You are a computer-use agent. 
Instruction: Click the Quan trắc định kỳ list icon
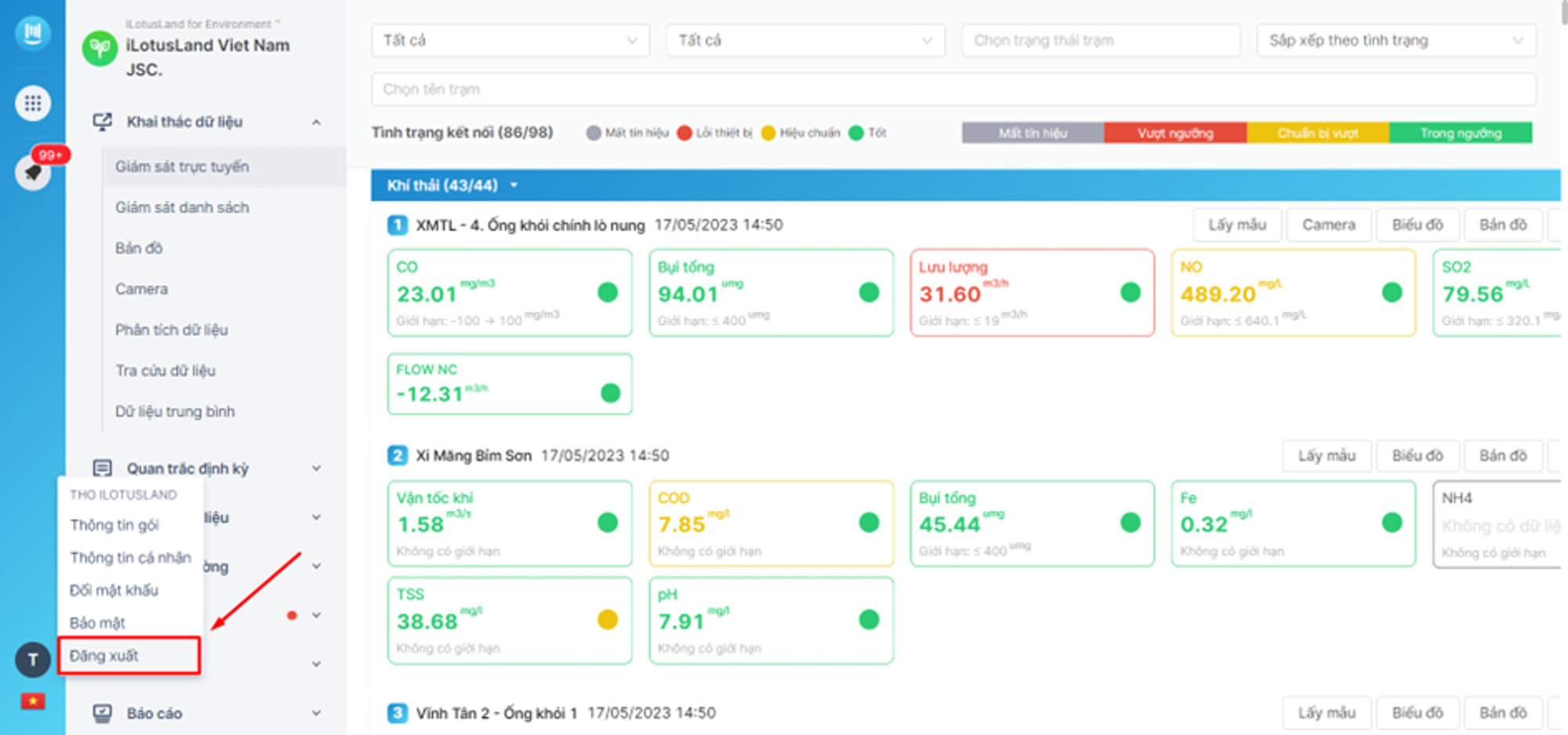(x=102, y=469)
